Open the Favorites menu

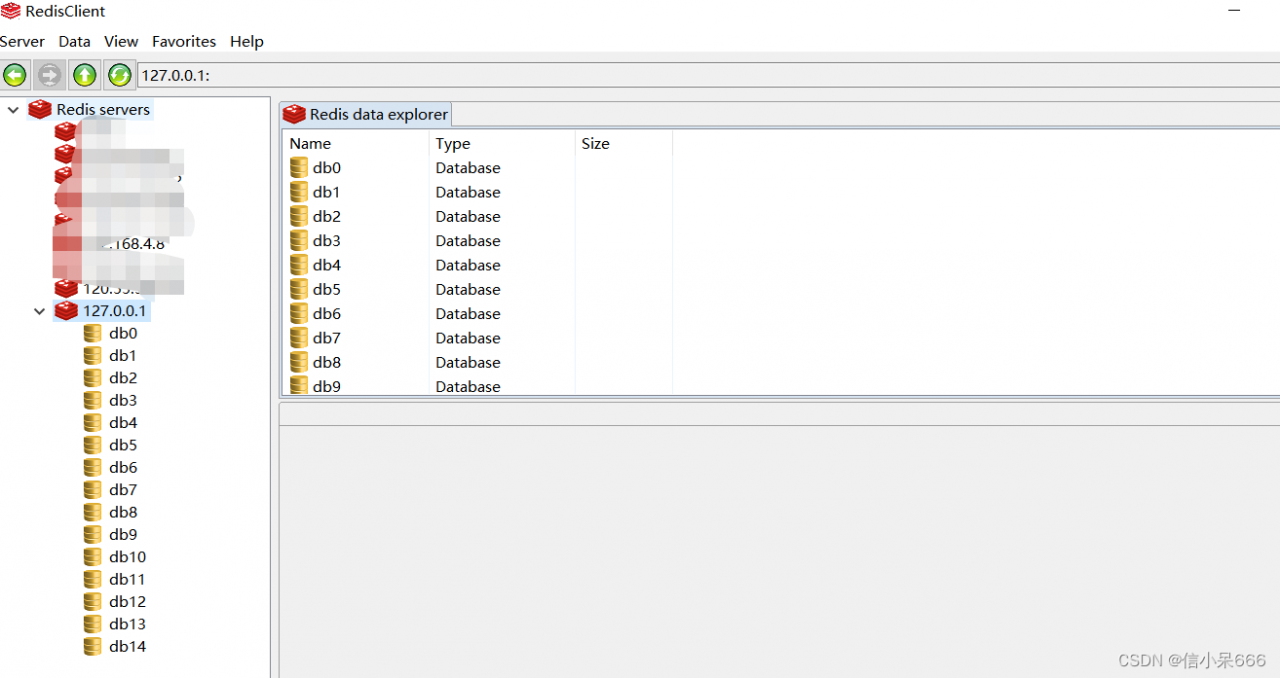click(184, 42)
